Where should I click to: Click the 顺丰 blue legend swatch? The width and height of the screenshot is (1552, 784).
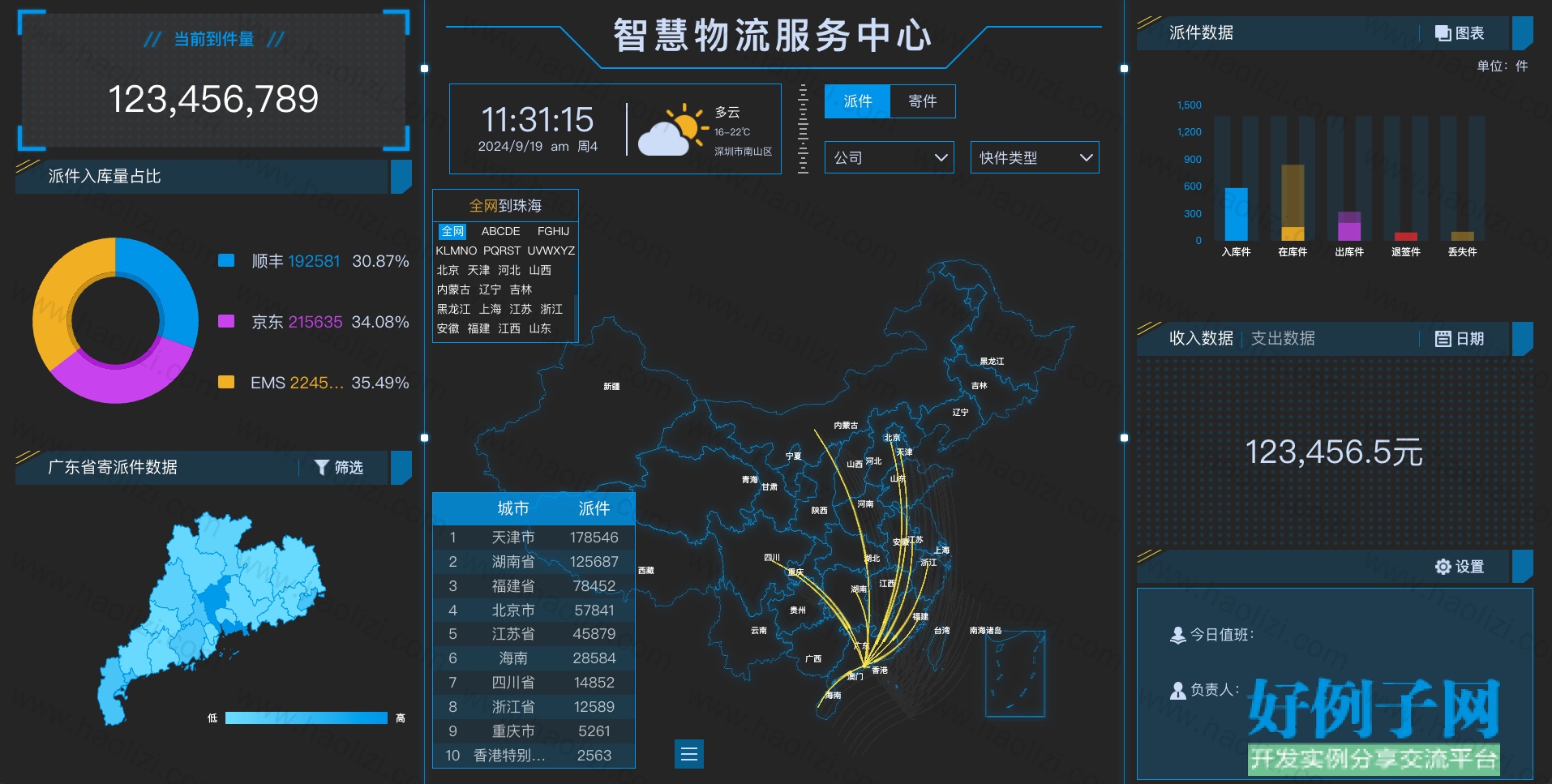point(226,260)
